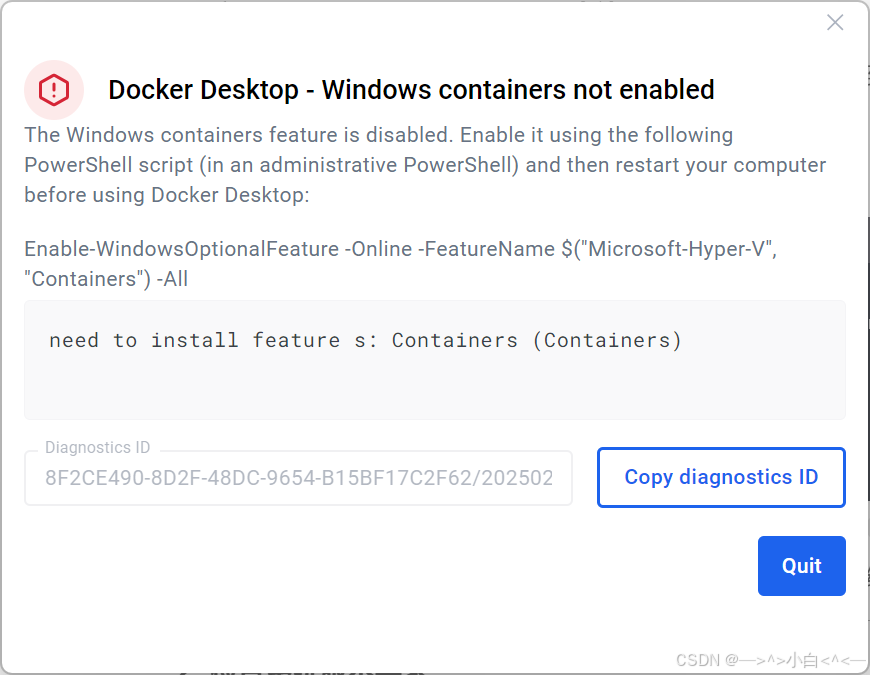This screenshot has width=870, height=675.
Task: Click the "Microsoft-Hyper-V" text in the command
Action: point(680,249)
